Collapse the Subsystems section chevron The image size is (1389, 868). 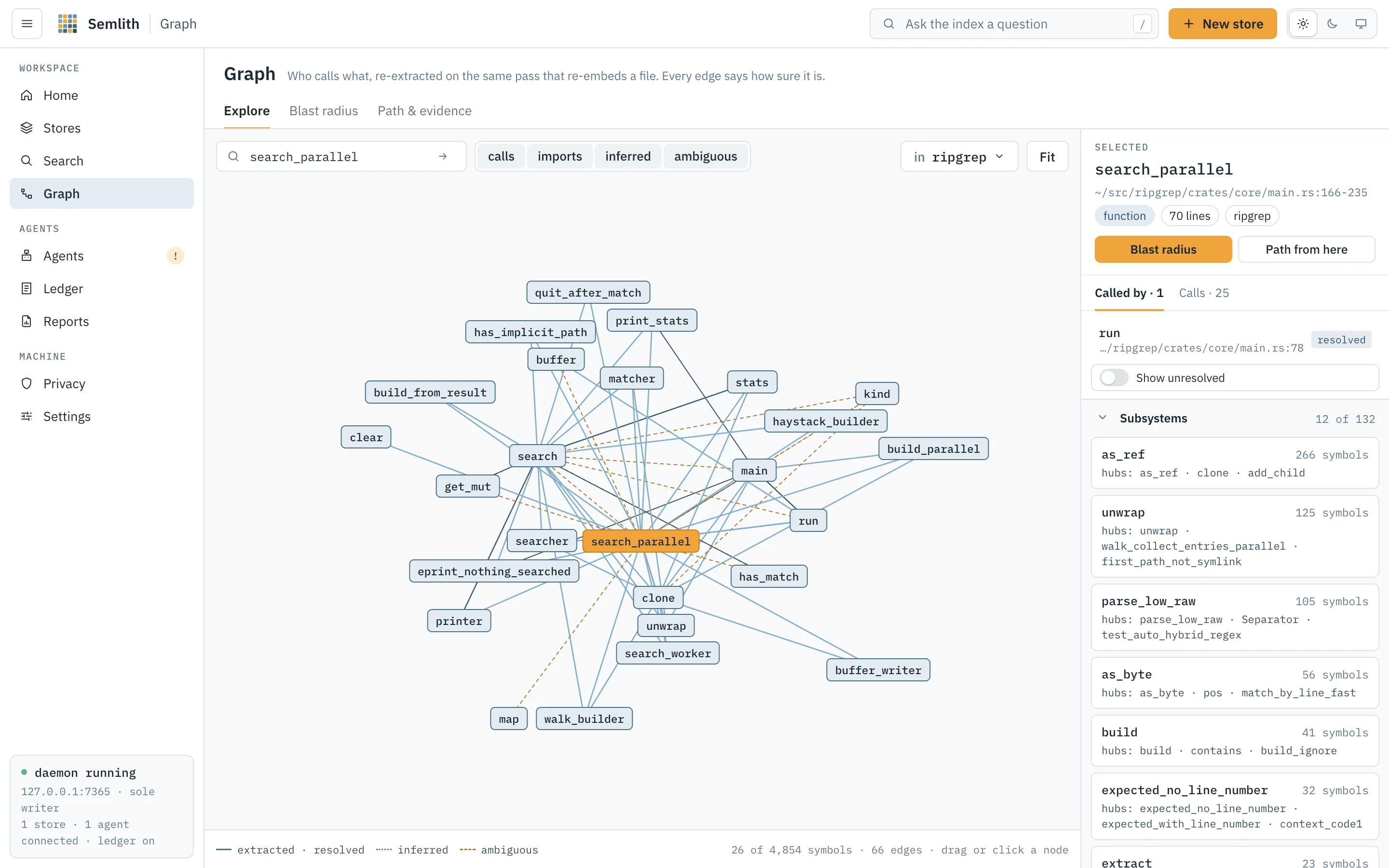pos(1102,418)
